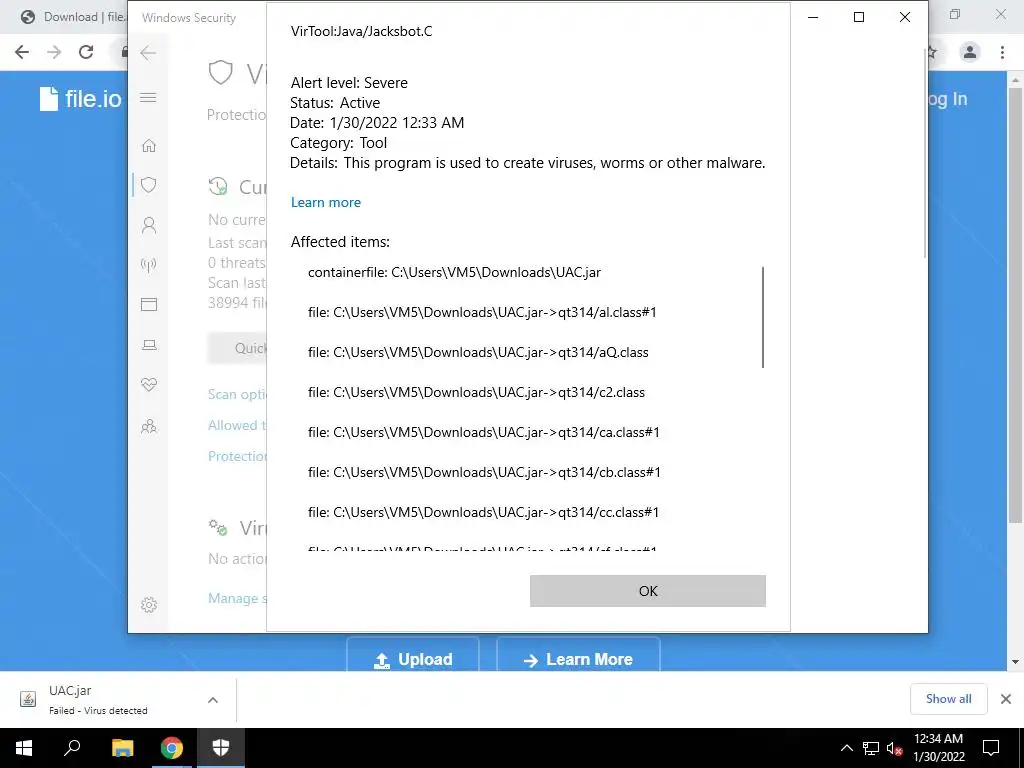Select qt314/cb.class#1 file entry
Image resolution: width=1024 pixels, height=768 pixels.
point(484,472)
